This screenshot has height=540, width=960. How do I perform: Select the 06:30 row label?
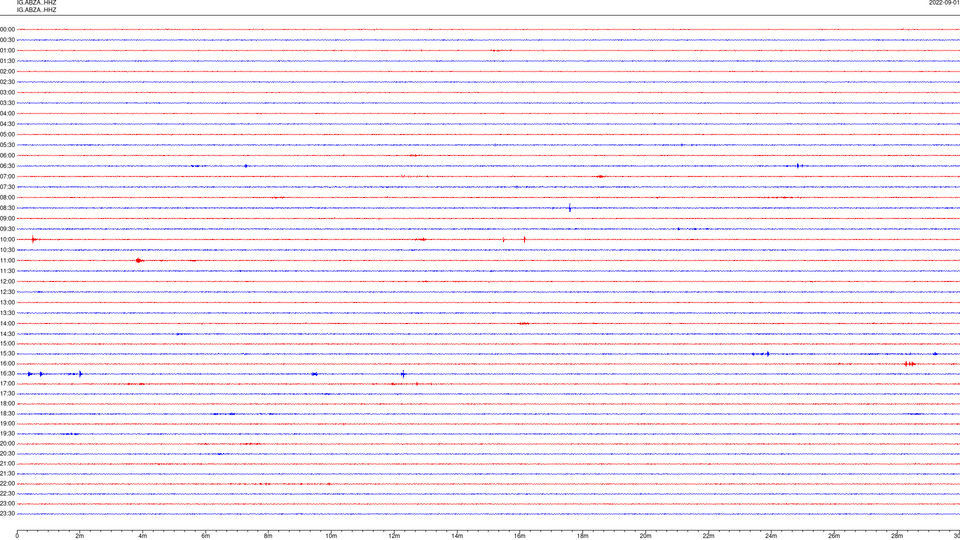point(7,166)
